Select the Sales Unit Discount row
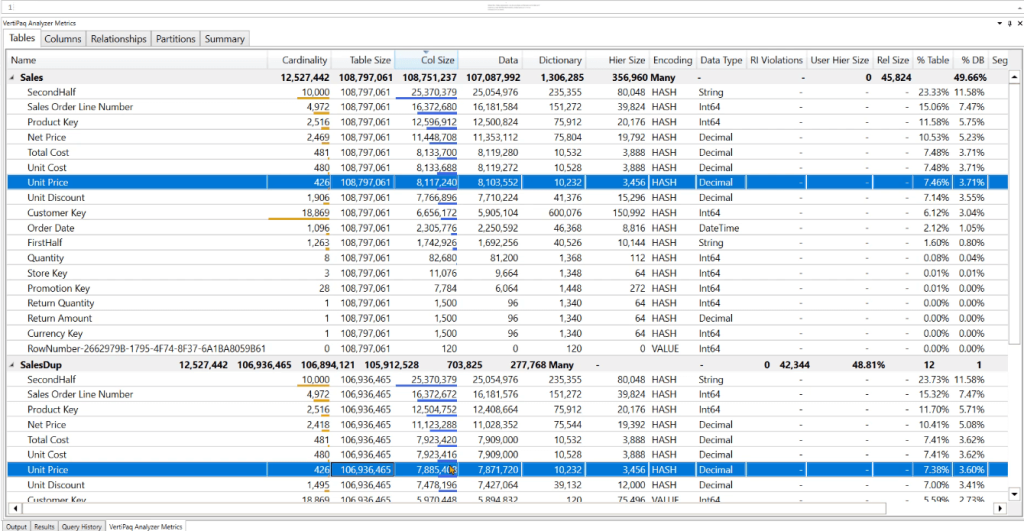The image size is (1024, 531). tap(507, 197)
